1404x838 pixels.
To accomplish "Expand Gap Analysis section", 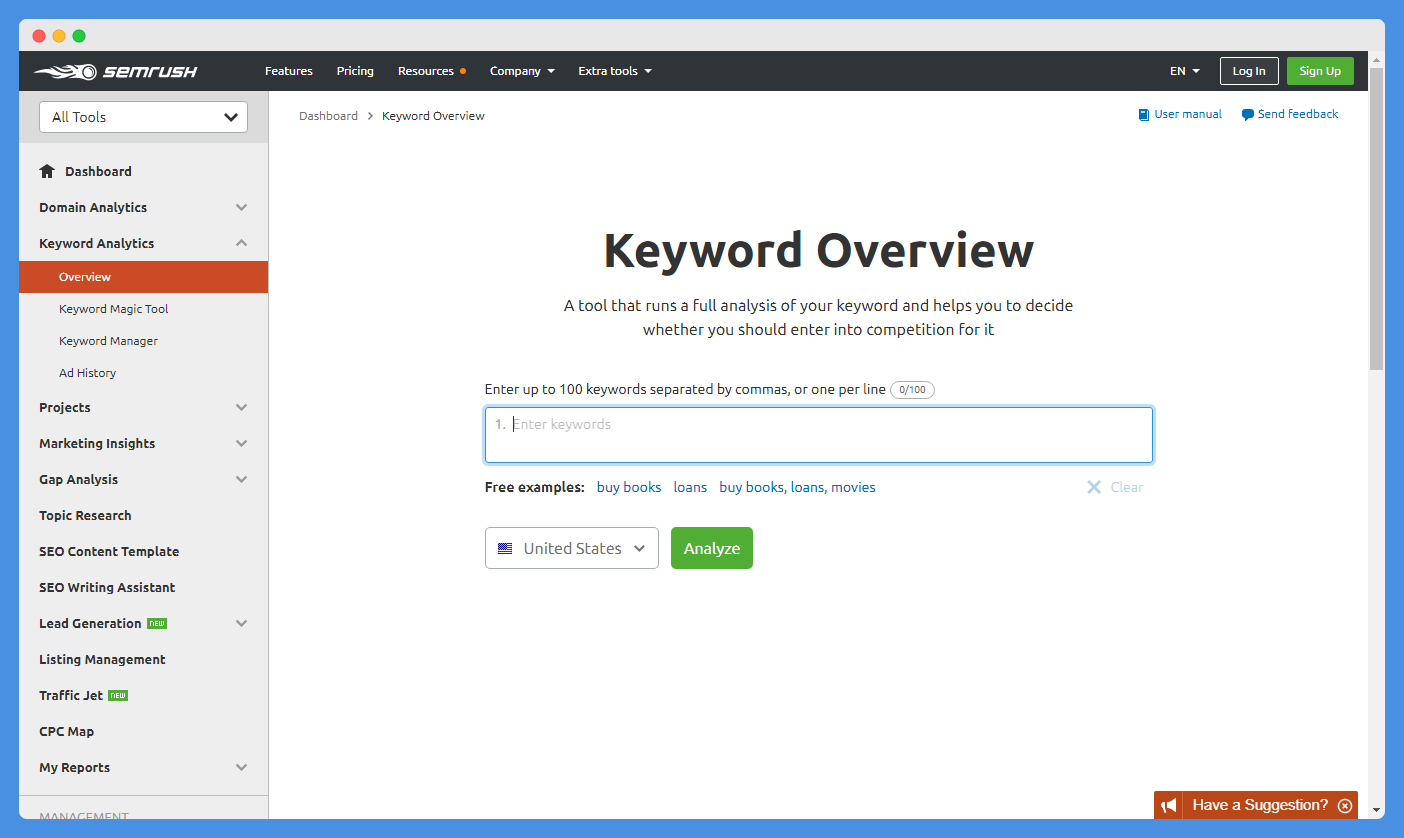I will click(x=241, y=479).
